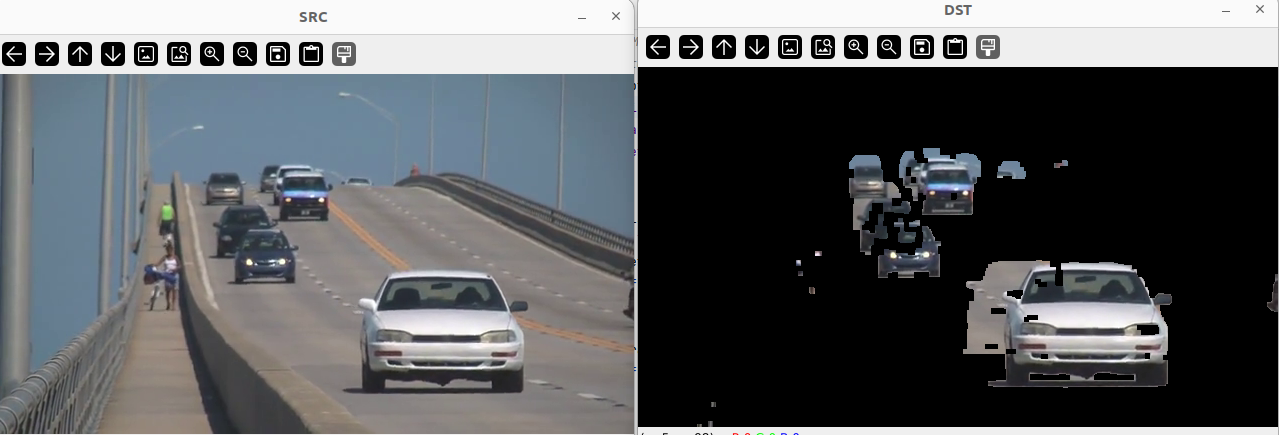Save the current SRC image

tap(278, 54)
